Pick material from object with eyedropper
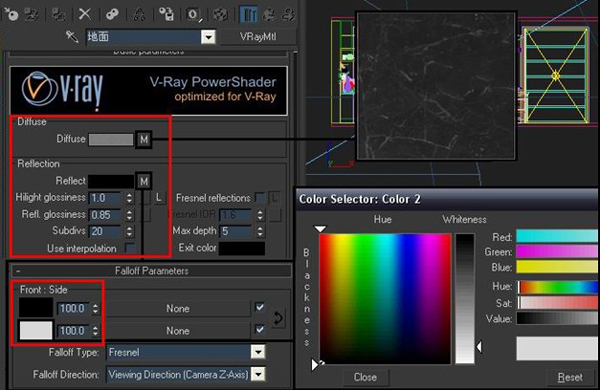 tap(72, 37)
